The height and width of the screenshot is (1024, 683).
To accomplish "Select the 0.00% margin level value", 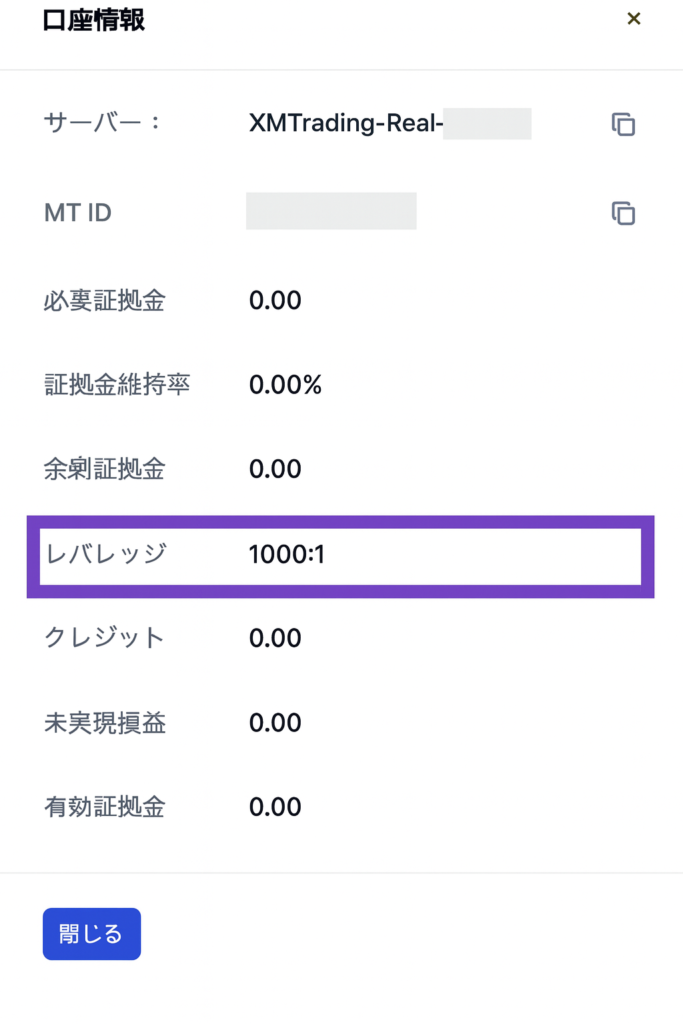I will [285, 385].
